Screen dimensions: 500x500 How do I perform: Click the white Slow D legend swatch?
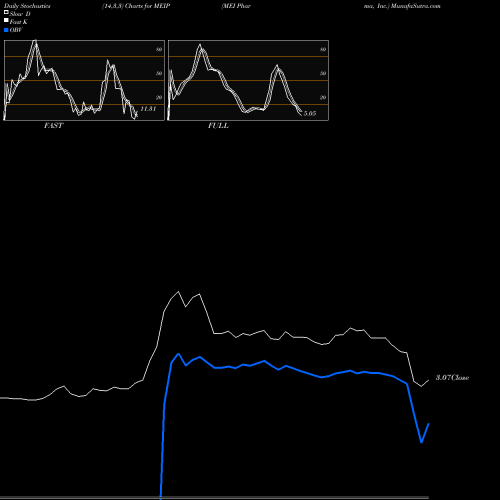click(x=6, y=13)
